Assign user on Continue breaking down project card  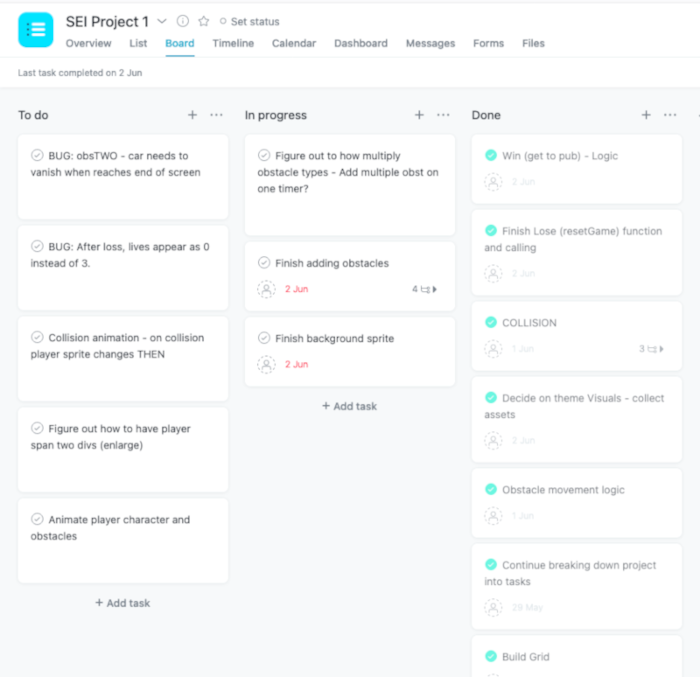coord(493,607)
